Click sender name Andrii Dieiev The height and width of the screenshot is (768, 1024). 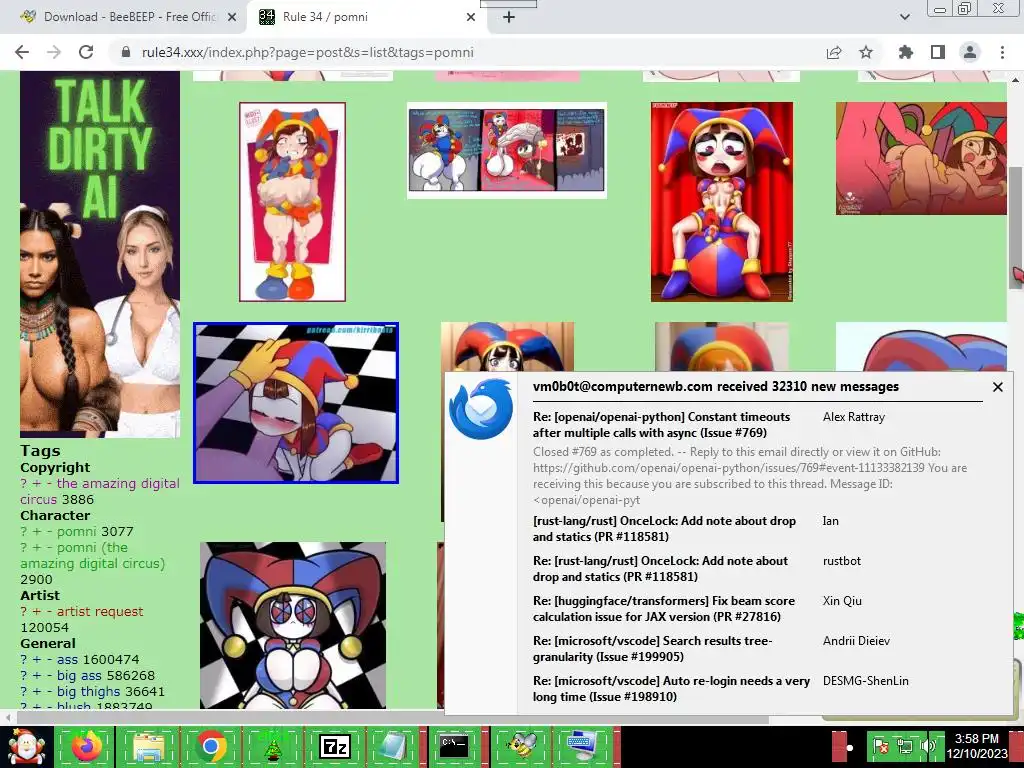point(856,641)
